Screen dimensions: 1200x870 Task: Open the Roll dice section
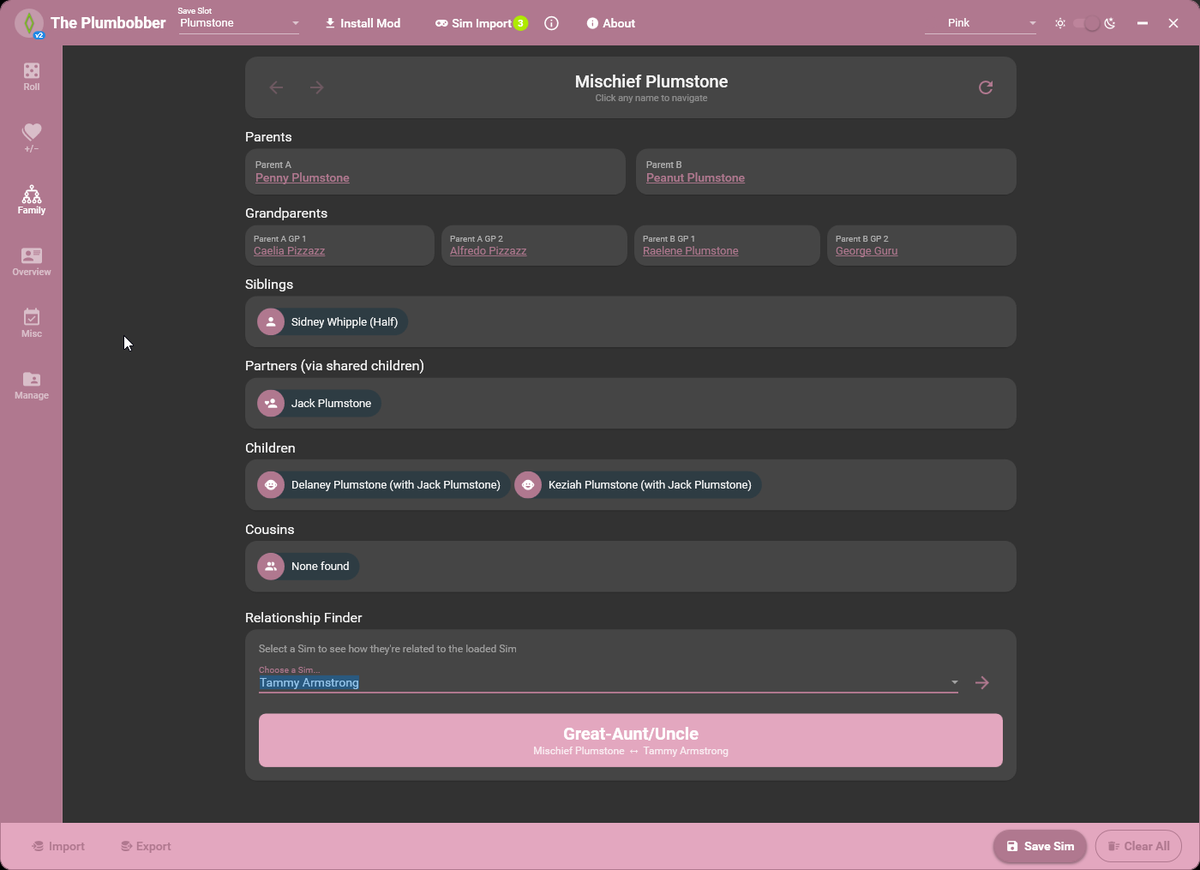point(32,77)
